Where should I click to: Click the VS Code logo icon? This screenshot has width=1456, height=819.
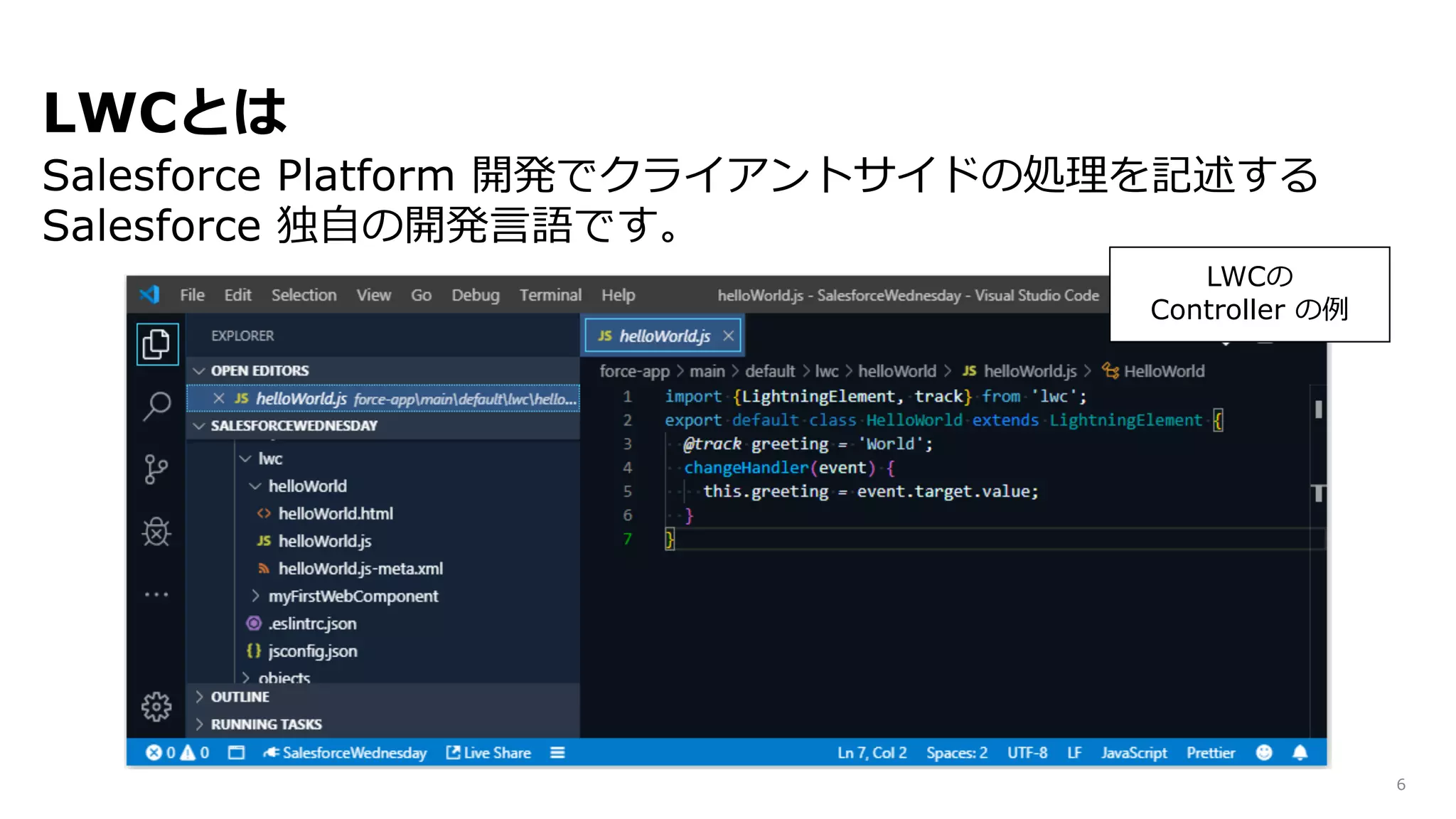pos(150,294)
